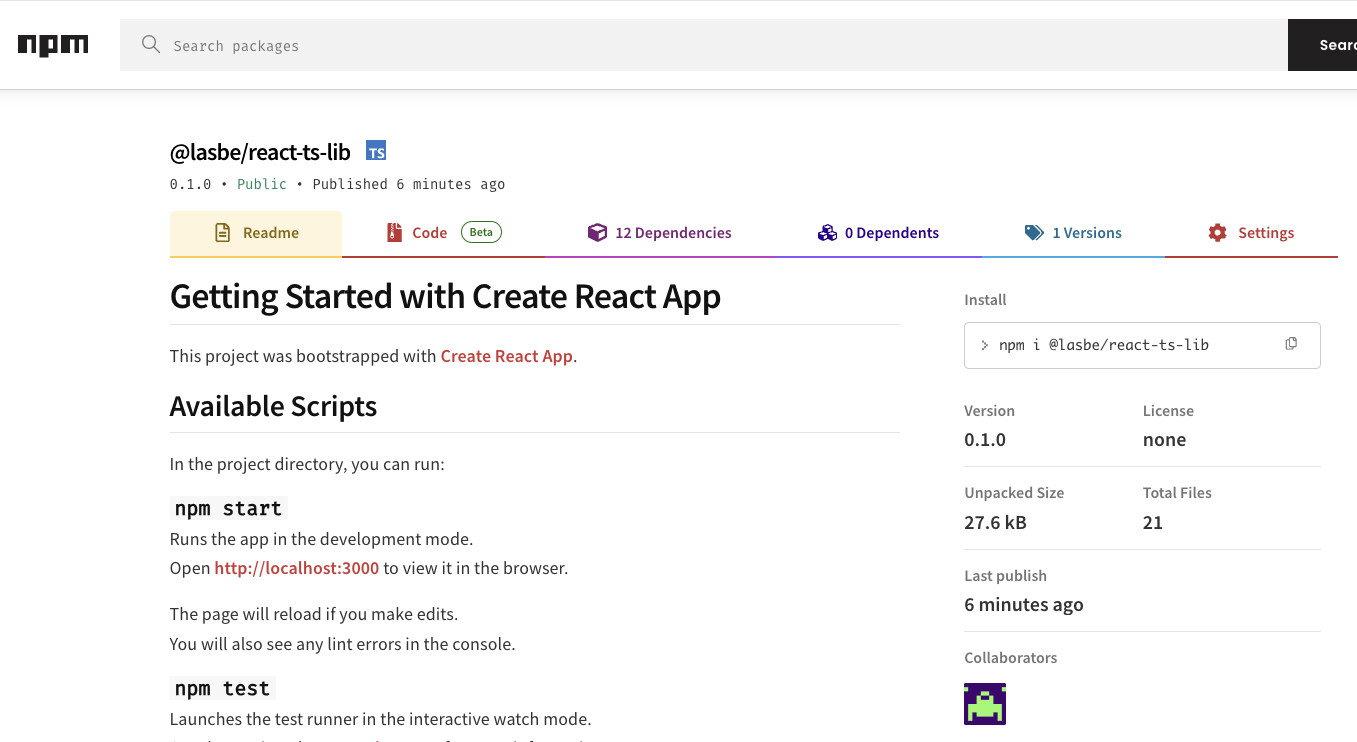The width and height of the screenshot is (1357, 742).
Task: Click the Collaborators label
Action: tap(1011, 658)
